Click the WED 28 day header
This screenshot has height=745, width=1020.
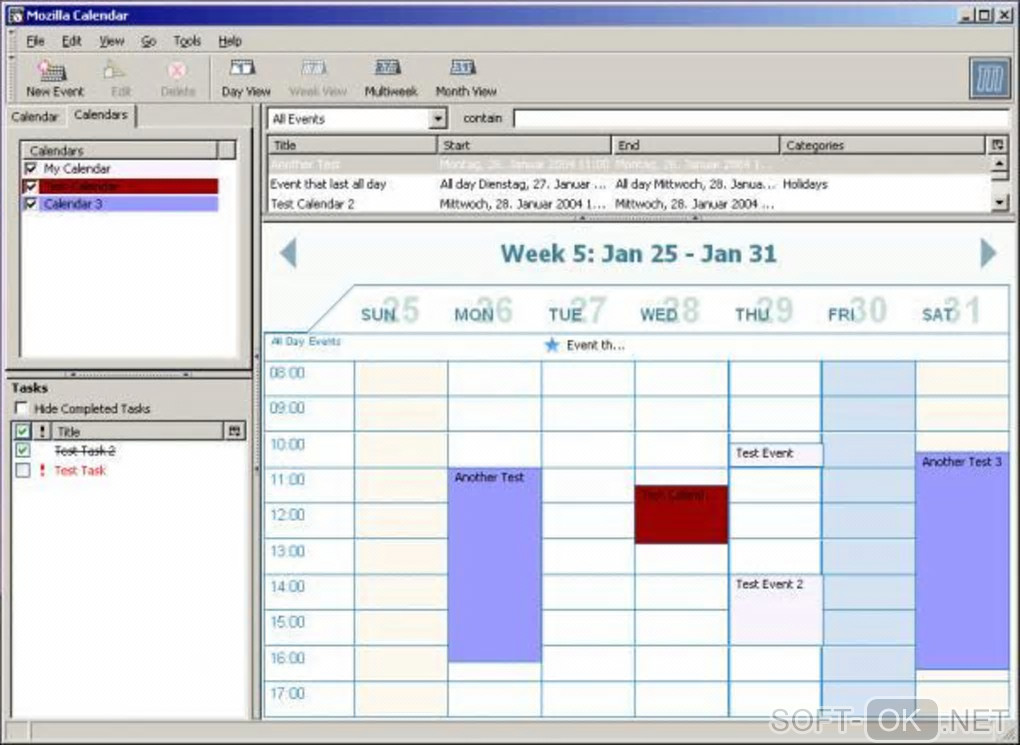tap(670, 310)
